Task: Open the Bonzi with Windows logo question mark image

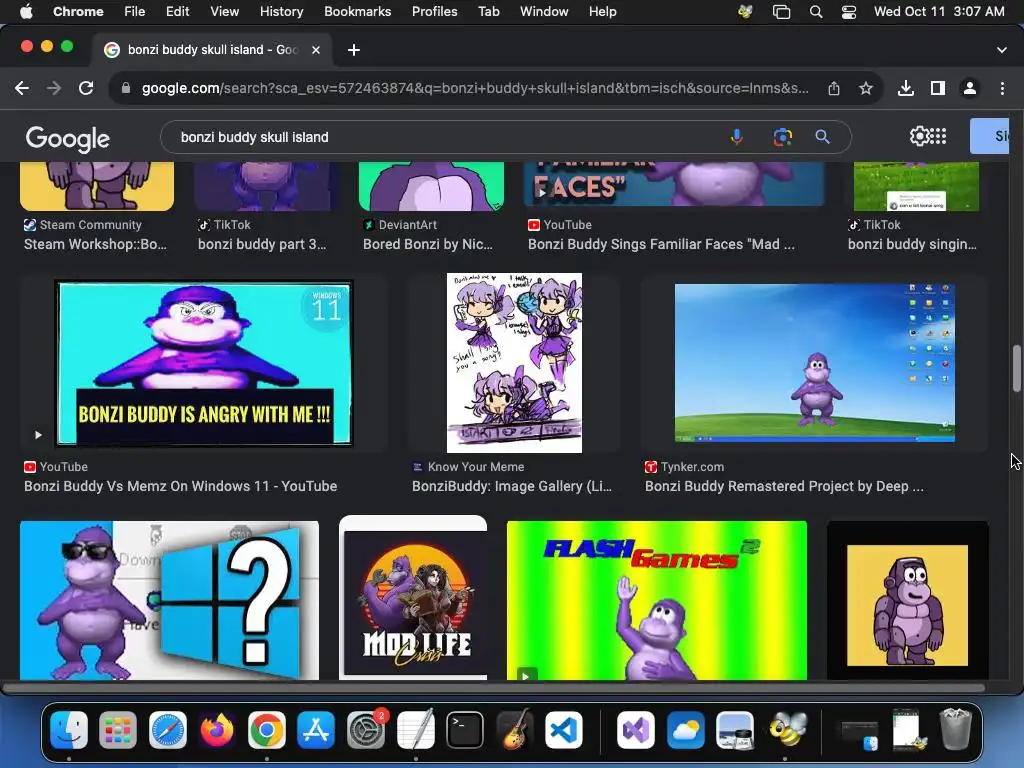Action: tap(169, 600)
